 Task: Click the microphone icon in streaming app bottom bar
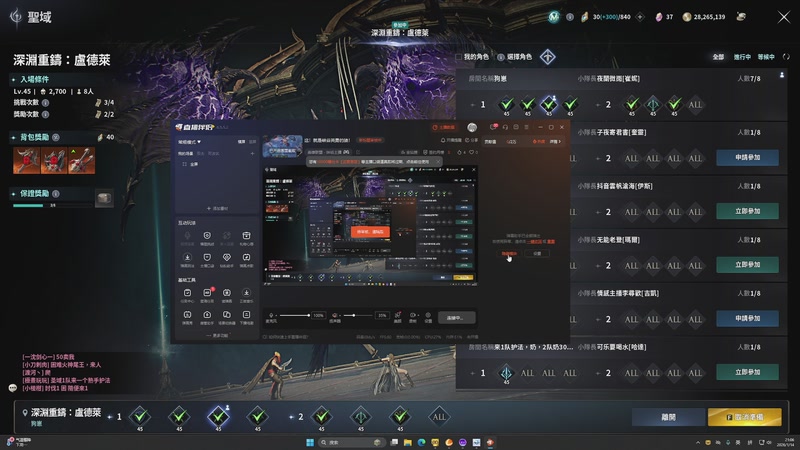pyautogui.click(x=271, y=315)
